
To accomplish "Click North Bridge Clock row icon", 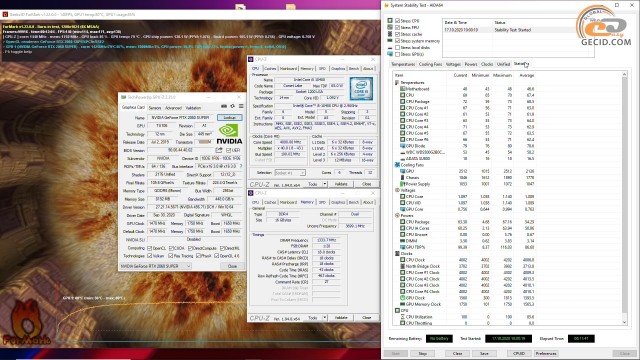I will 402,266.
